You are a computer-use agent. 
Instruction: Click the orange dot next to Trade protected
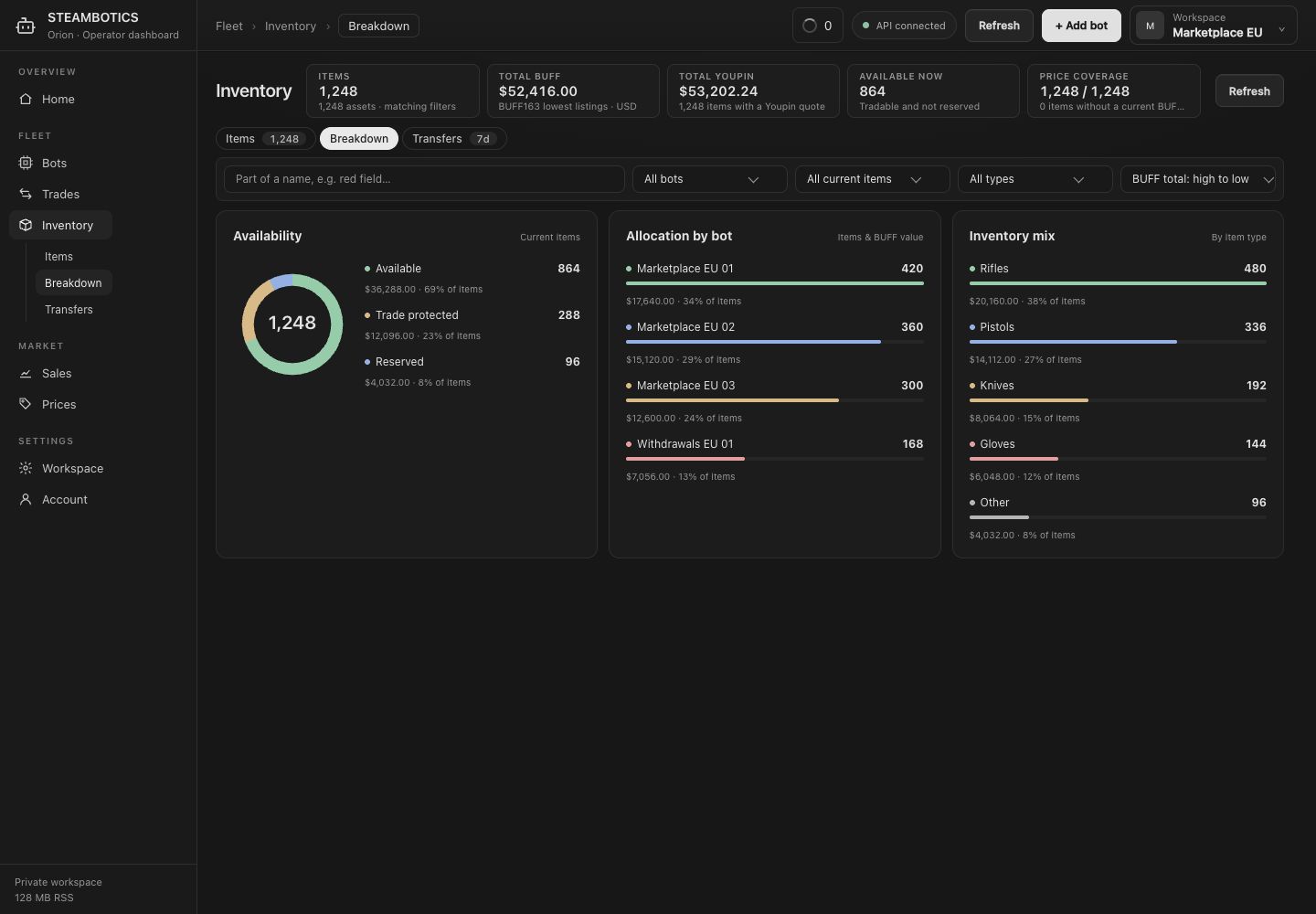(367, 315)
